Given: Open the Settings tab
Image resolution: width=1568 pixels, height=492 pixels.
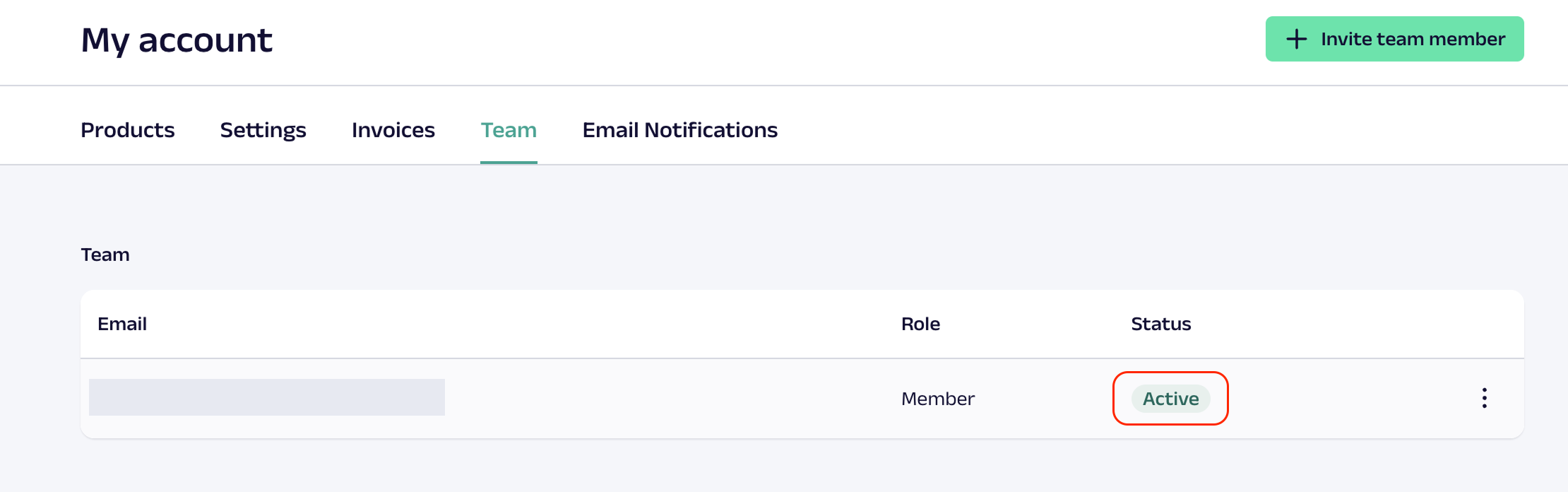Looking at the screenshot, I should (x=263, y=130).
